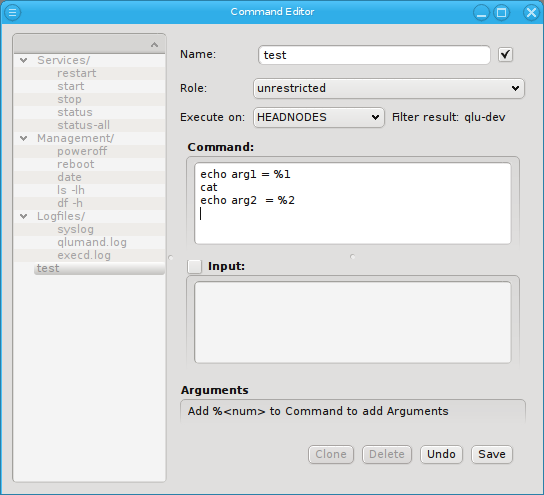Open the Role dropdown showing unrestricted

point(389,88)
